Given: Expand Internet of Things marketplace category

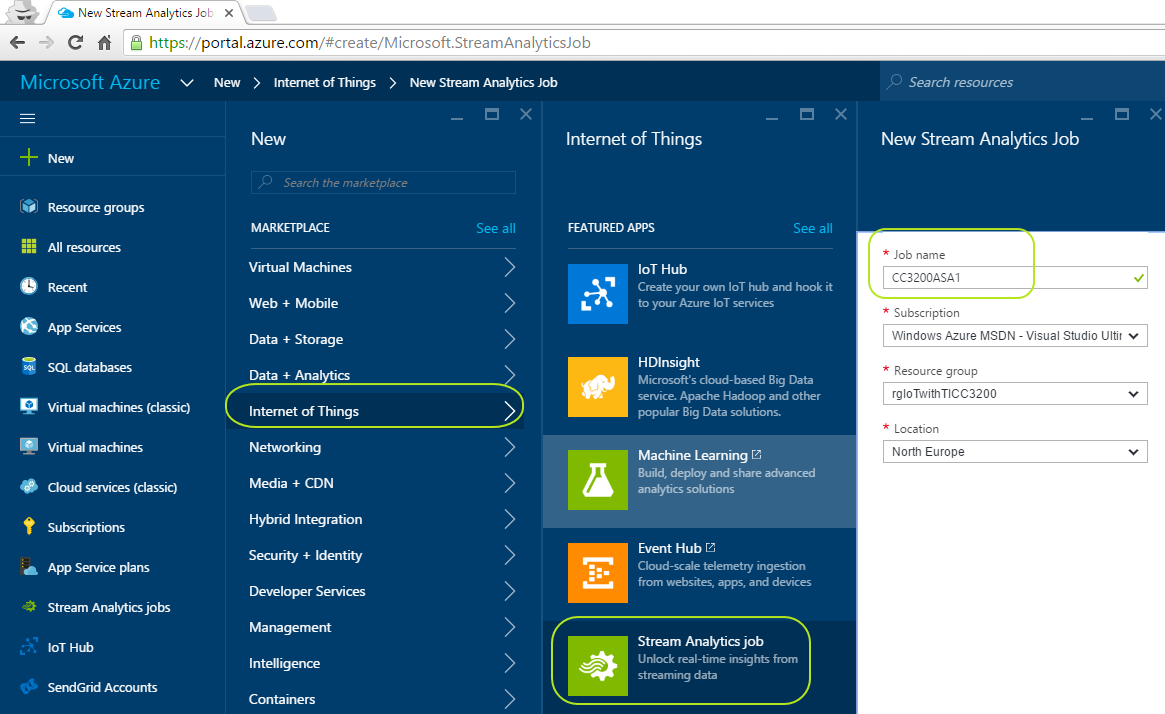Looking at the screenshot, I should 383,411.
